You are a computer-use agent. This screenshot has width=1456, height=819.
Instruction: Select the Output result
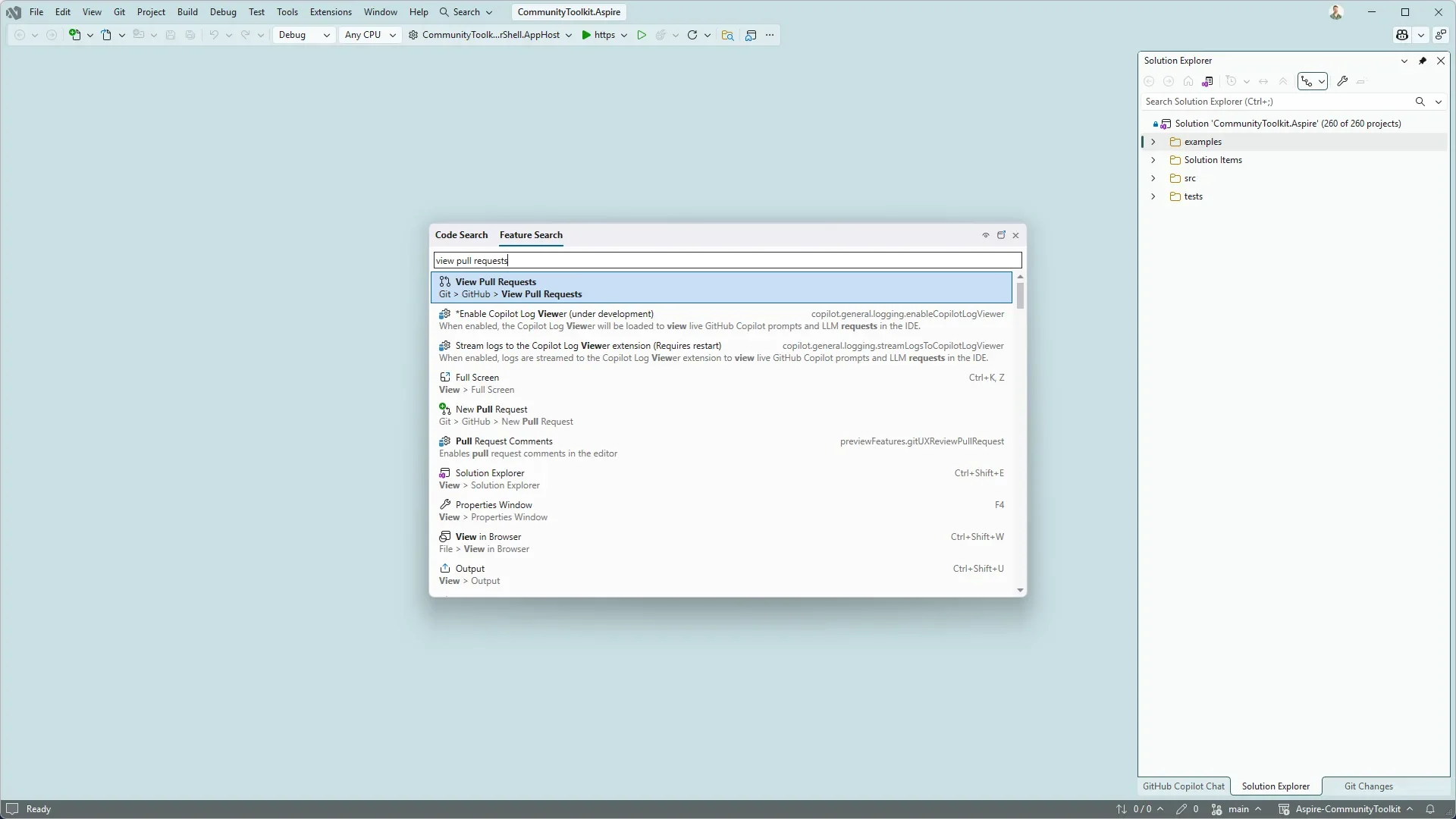coord(721,575)
